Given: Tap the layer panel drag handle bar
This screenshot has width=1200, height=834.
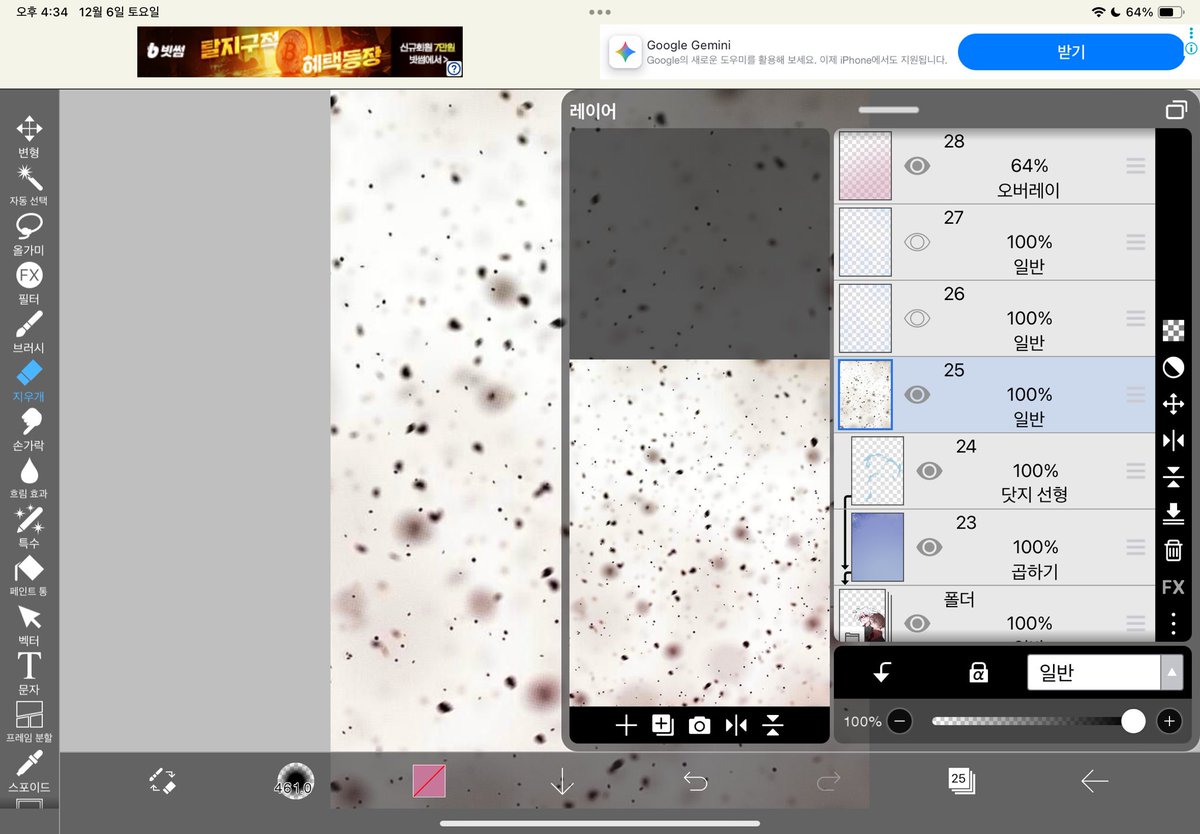Looking at the screenshot, I should pyautogui.click(x=888, y=110).
